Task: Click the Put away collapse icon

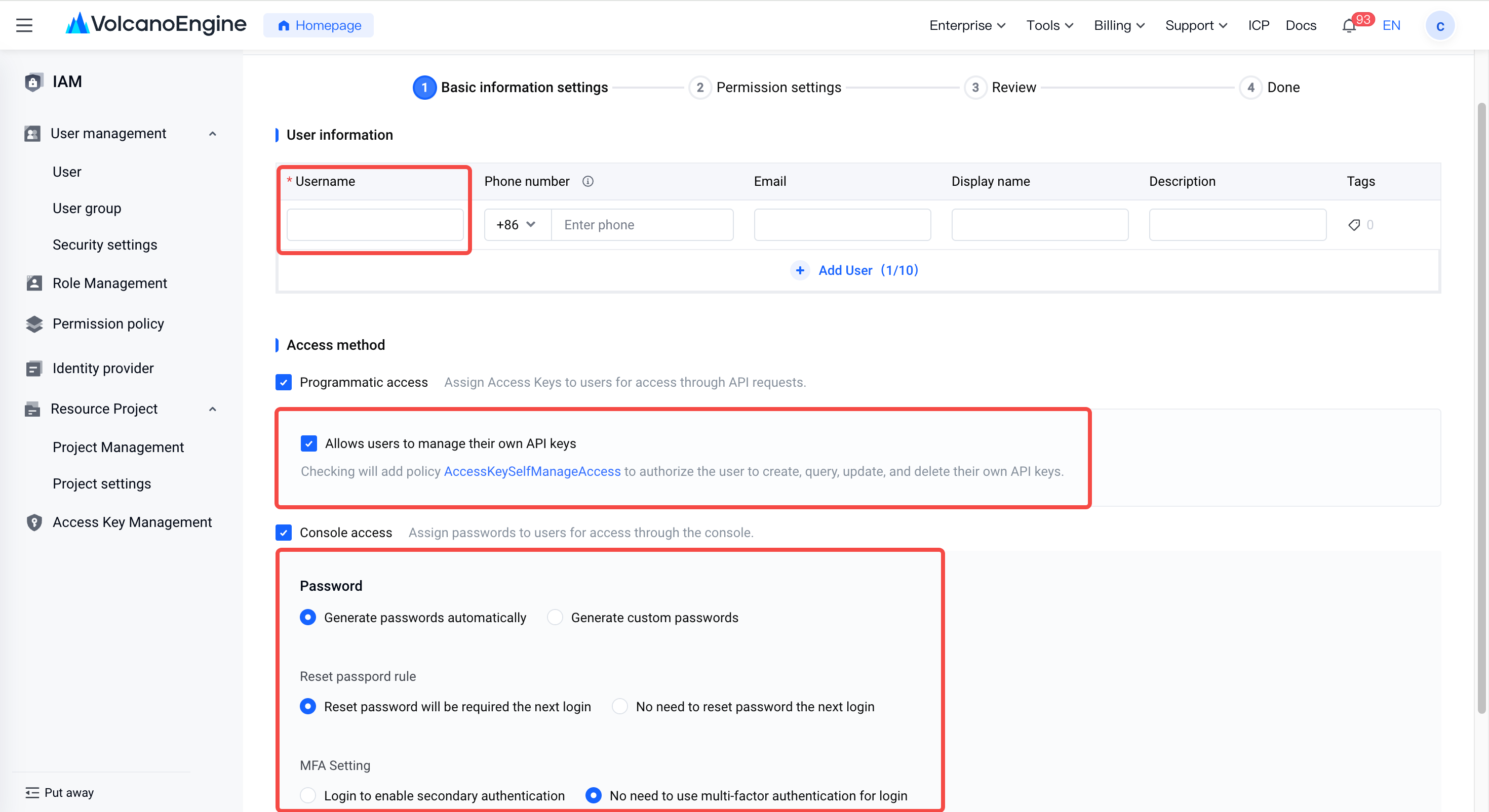Action: click(32, 792)
